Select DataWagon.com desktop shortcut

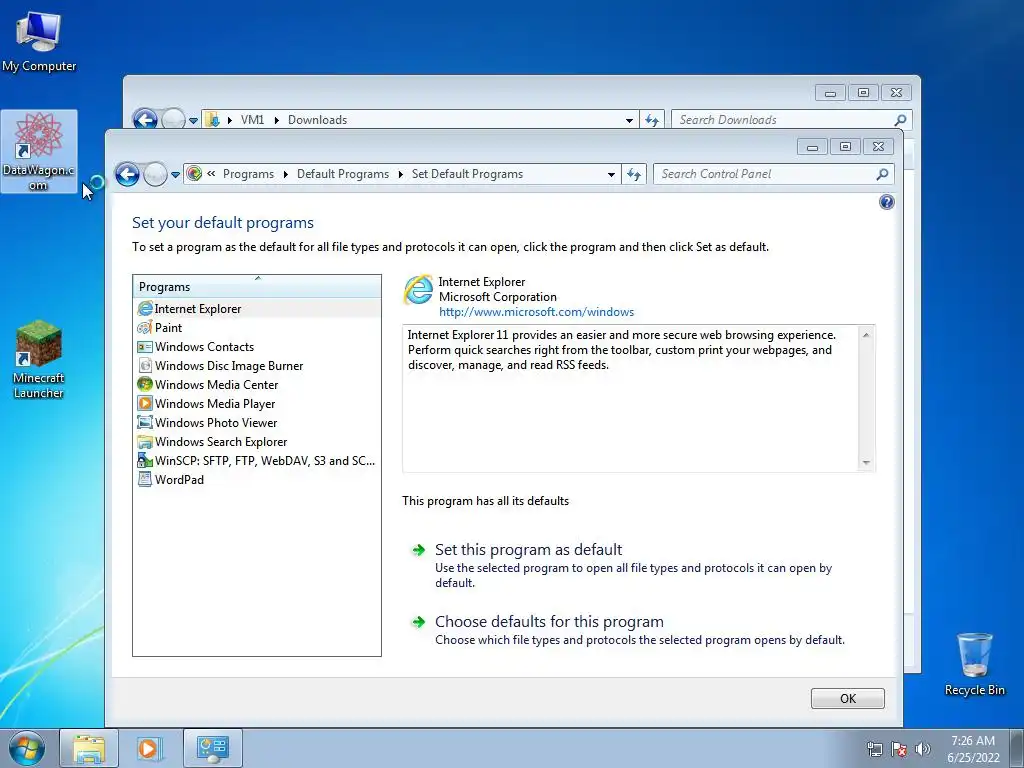pyautogui.click(x=39, y=152)
